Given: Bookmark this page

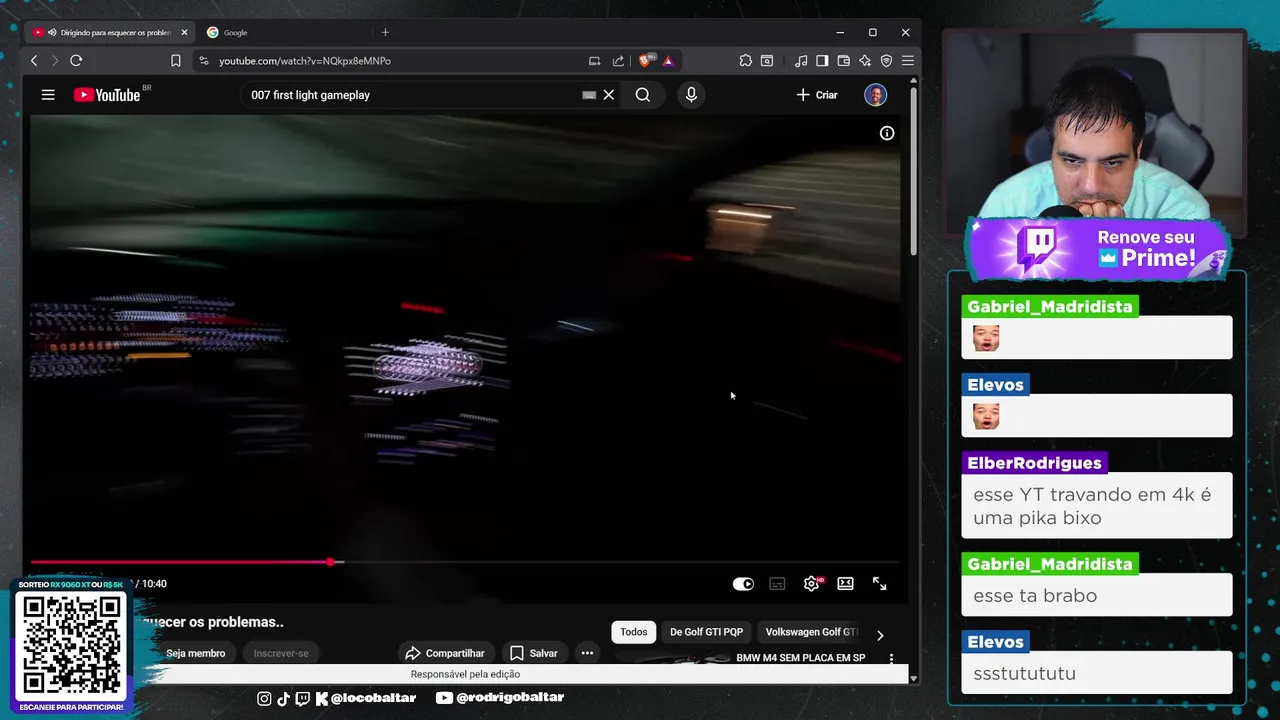Looking at the screenshot, I should tap(176, 61).
